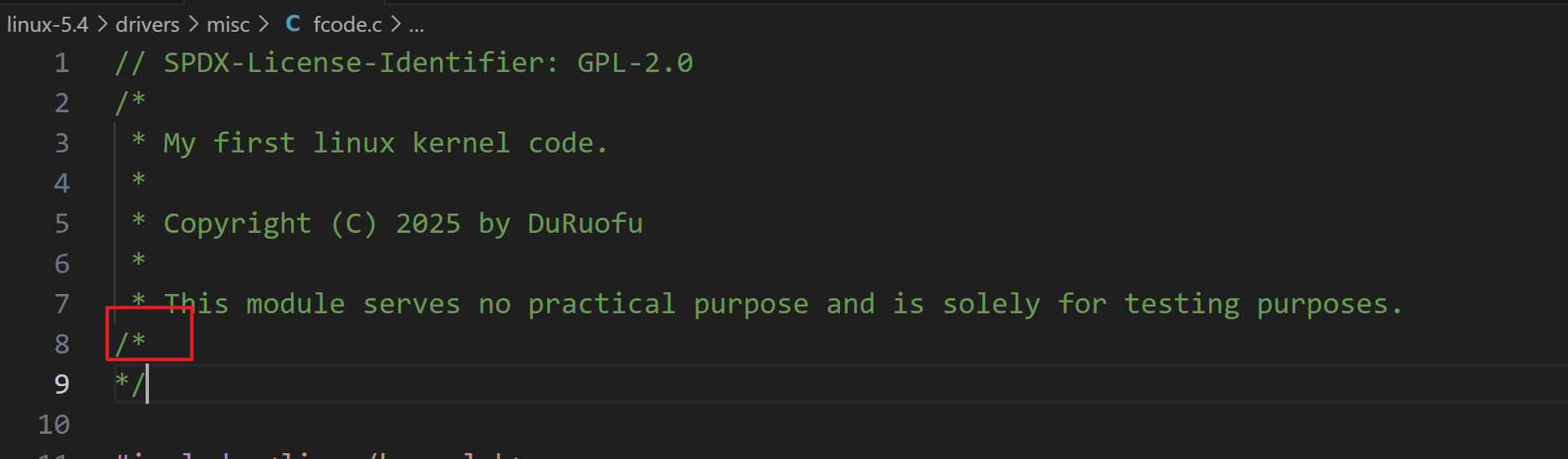Screen dimensions: 1568x459
Task: Click the fcode.c breadcrumb file name
Action: pyautogui.click(x=347, y=25)
